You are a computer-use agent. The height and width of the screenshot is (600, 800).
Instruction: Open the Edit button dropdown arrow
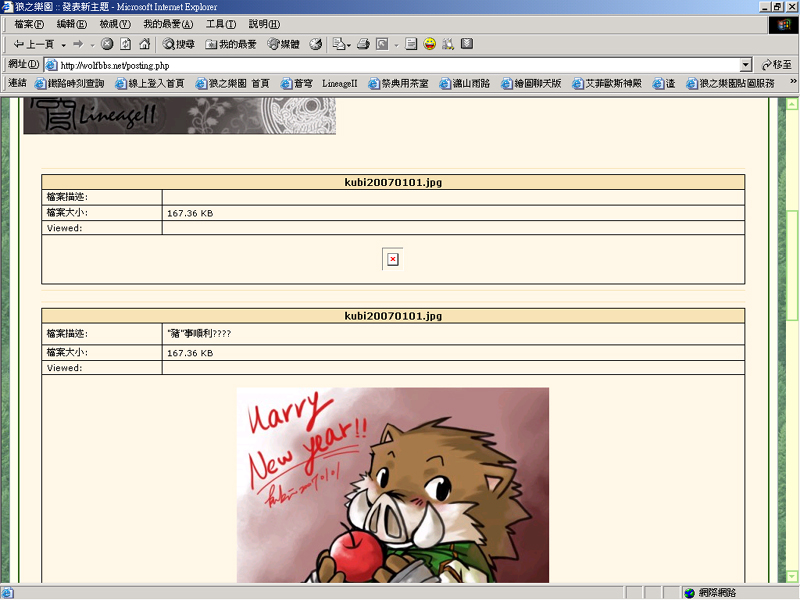coord(396,45)
